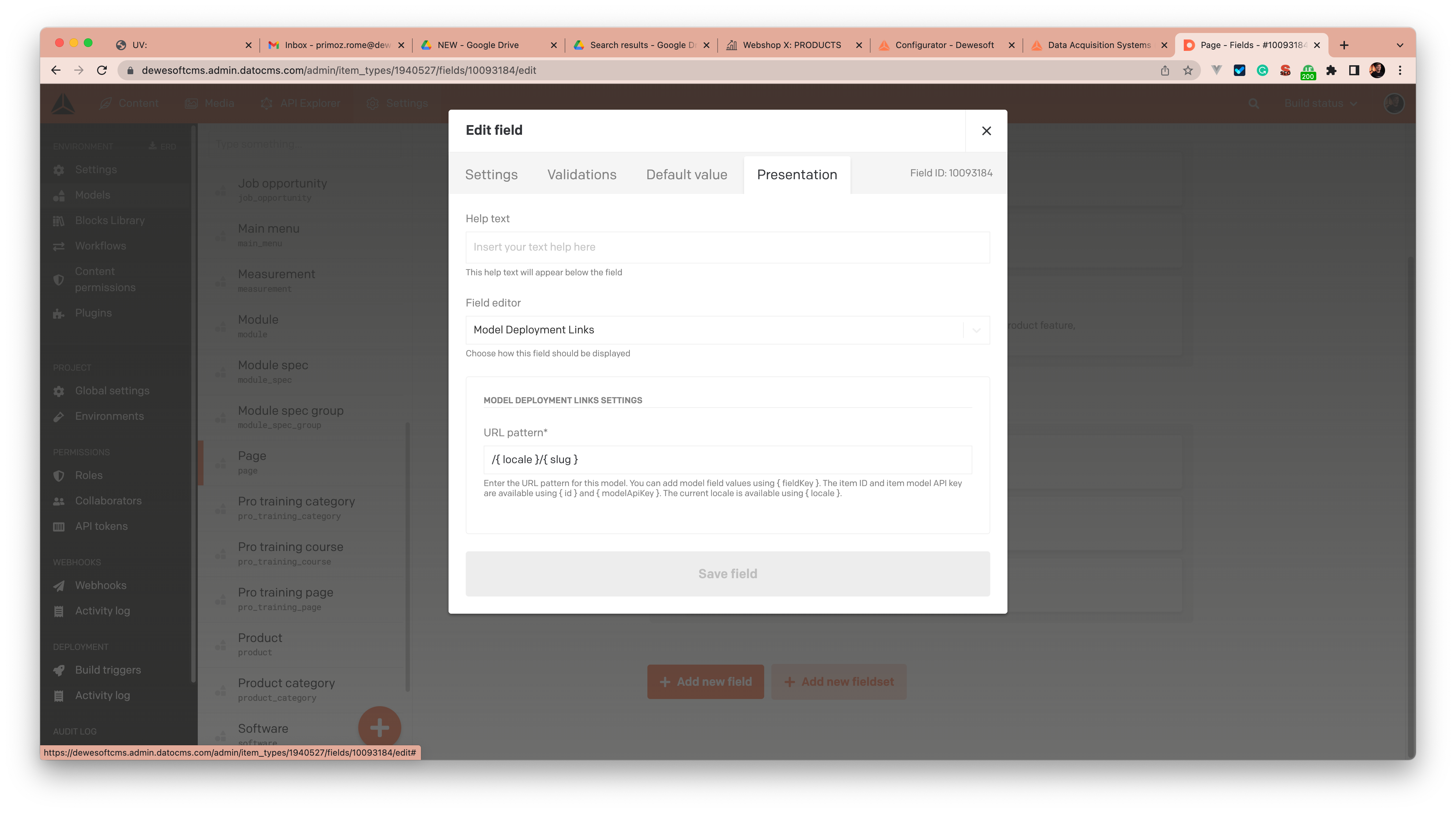Image resolution: width=1456 pixels, height=813 pixels.
Task: Open the Content menu
Action: 129,104
